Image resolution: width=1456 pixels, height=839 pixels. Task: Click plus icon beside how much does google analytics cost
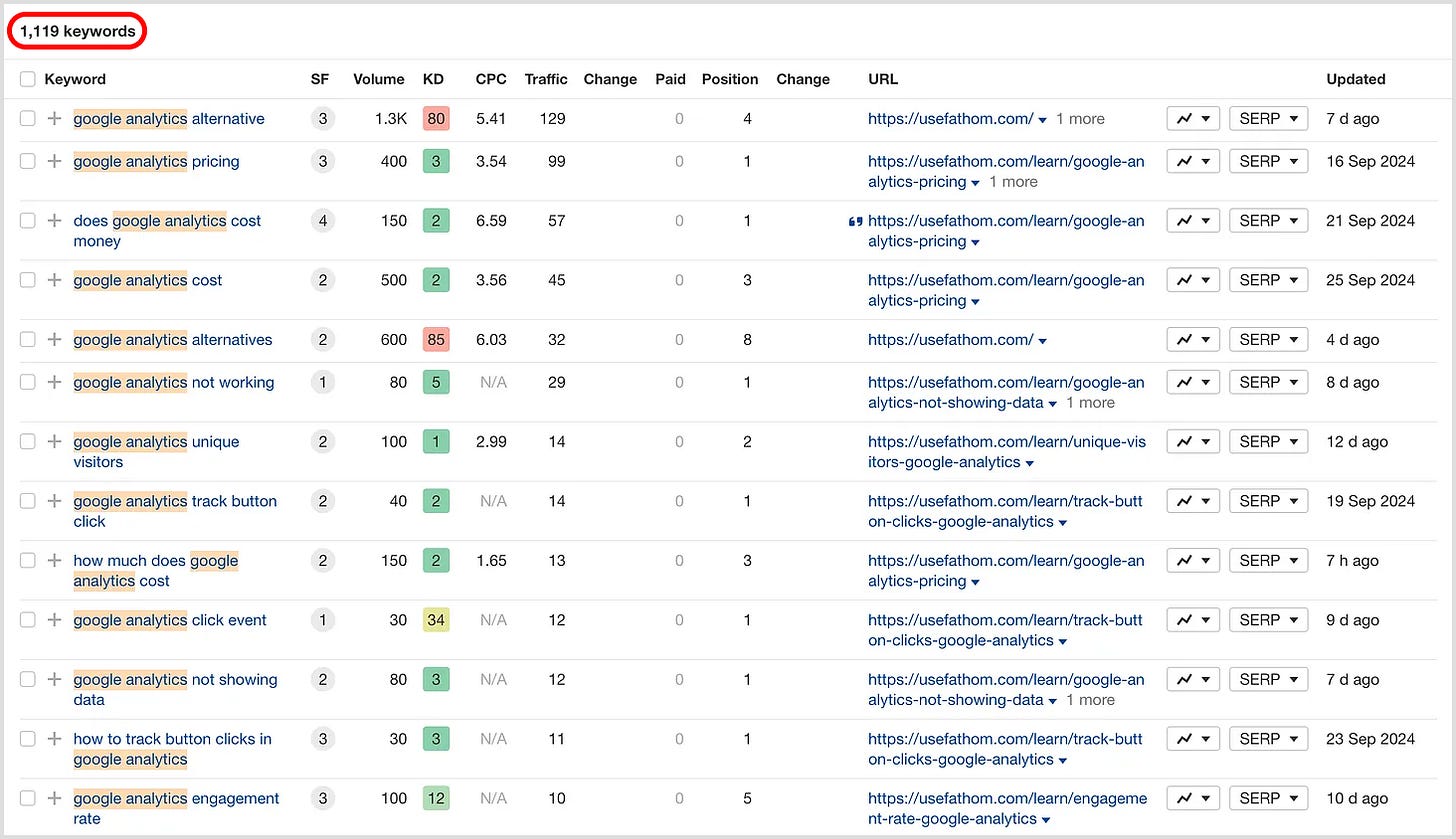coord(54,561)
